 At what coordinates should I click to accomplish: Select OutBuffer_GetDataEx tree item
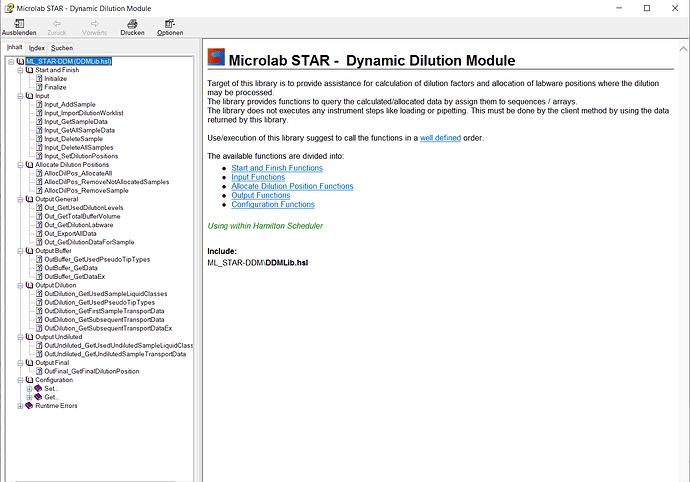click(74, 277)
